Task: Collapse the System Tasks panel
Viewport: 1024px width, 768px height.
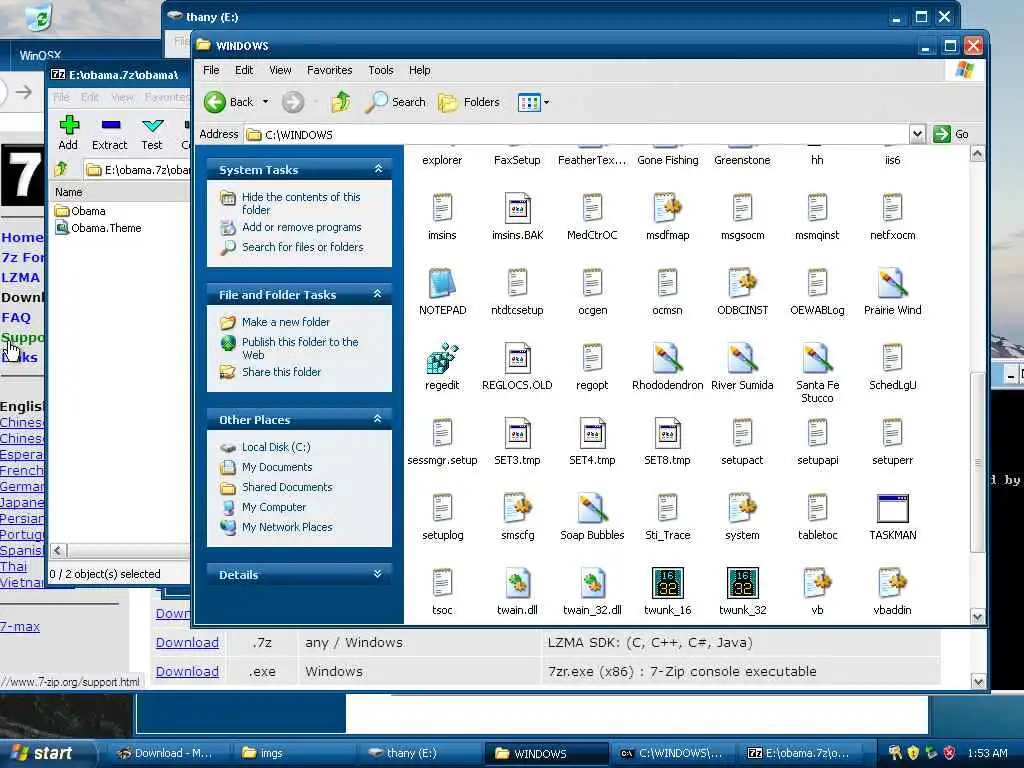Action: 377,169
